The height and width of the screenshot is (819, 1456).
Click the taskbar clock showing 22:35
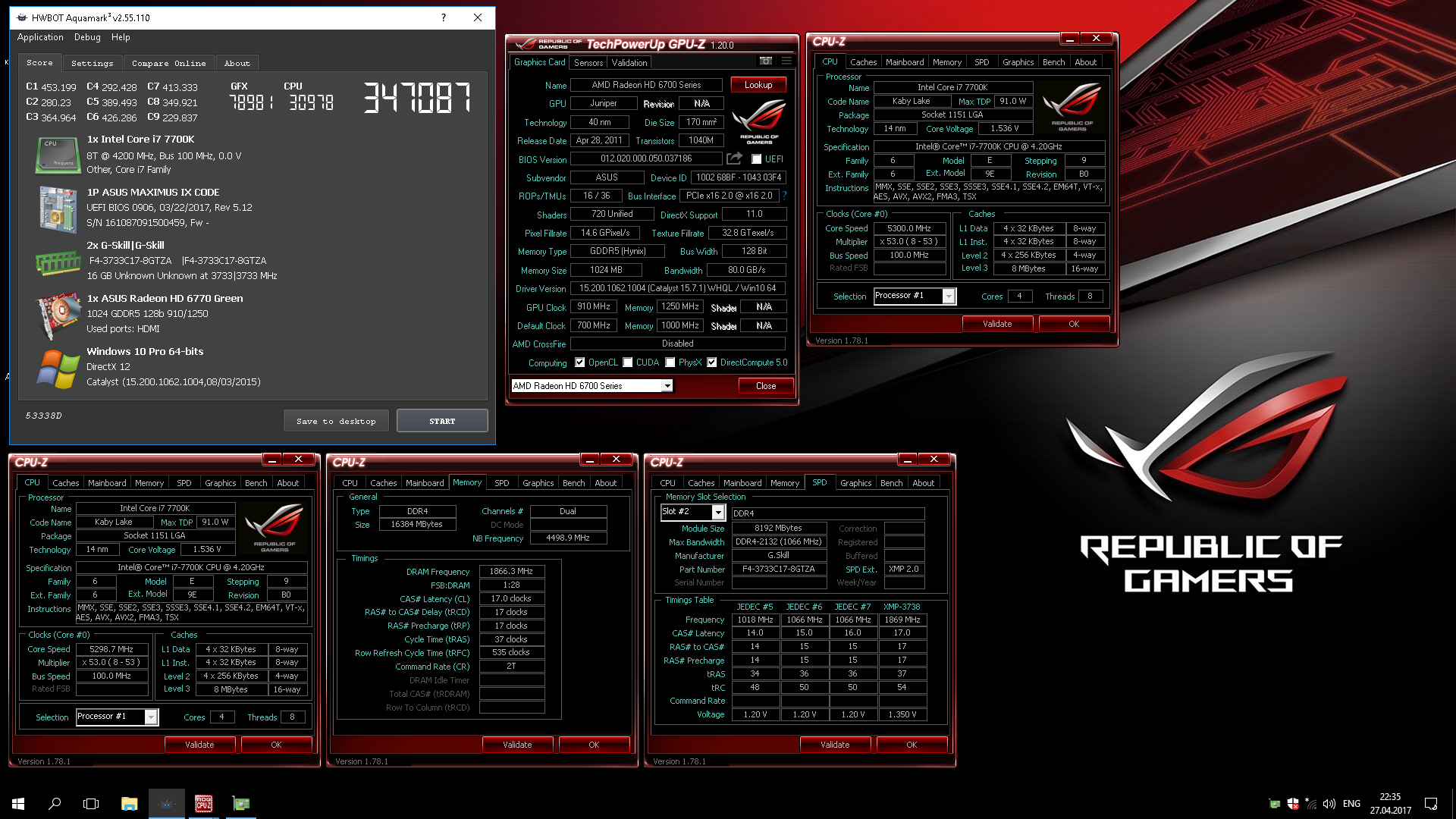[x=1390, y=804]
